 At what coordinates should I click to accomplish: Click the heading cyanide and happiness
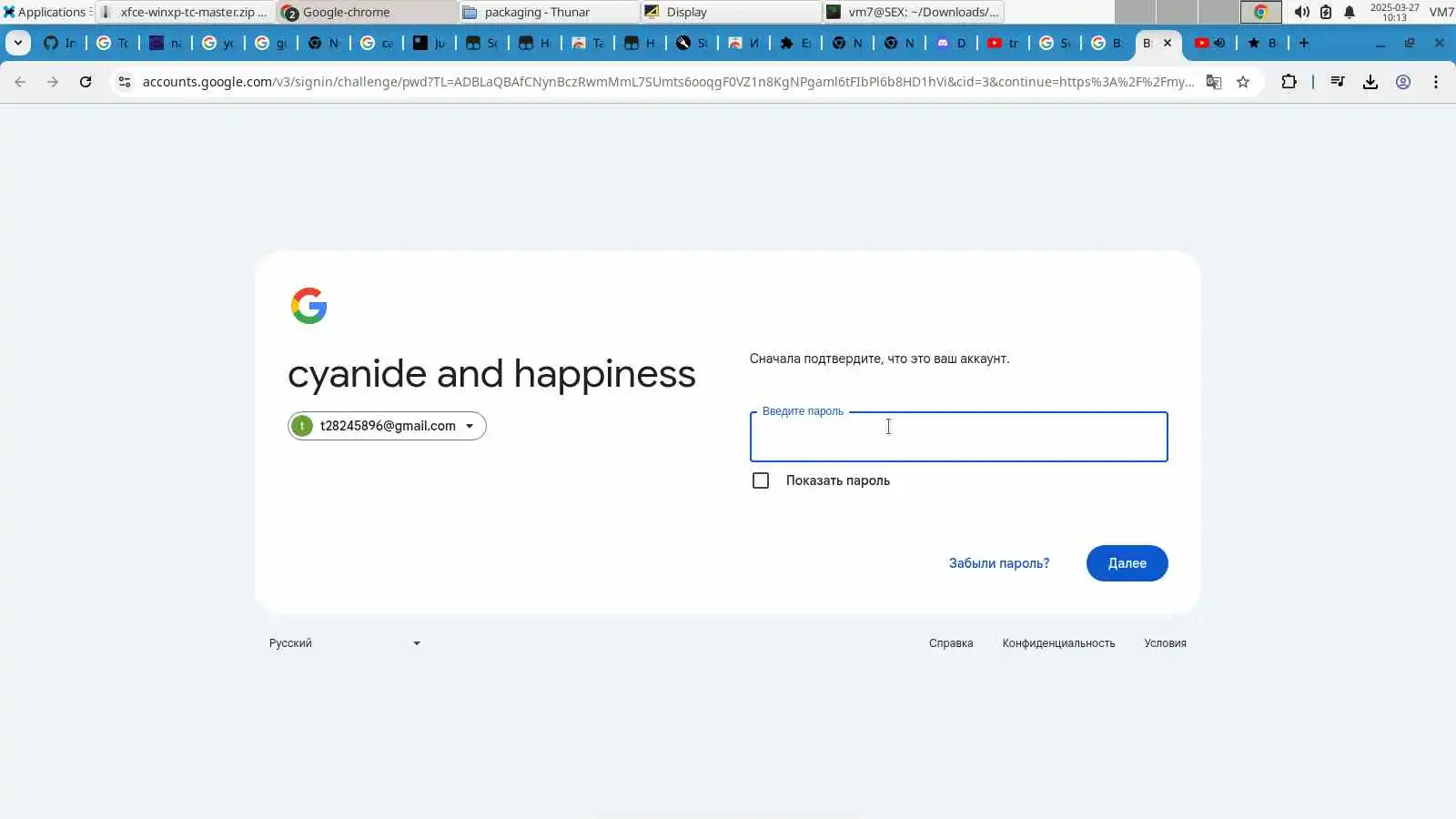491,374
